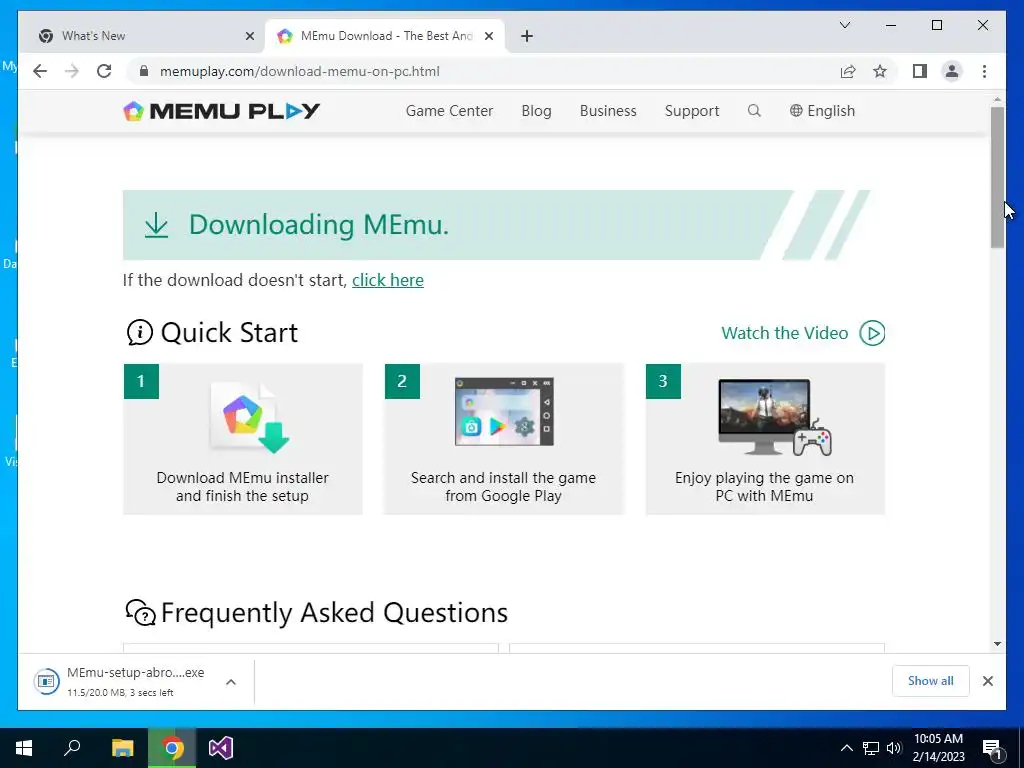
Task: Open the notification center icon
Action: pos(992,748)
